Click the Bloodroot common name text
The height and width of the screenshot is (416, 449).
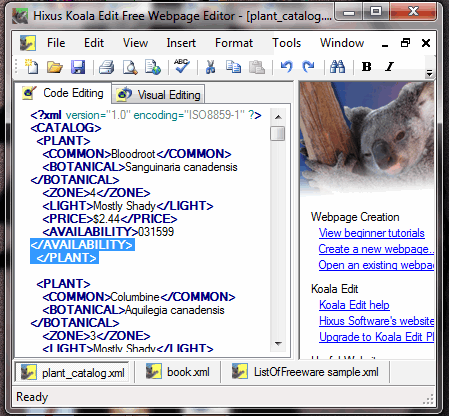133,154
